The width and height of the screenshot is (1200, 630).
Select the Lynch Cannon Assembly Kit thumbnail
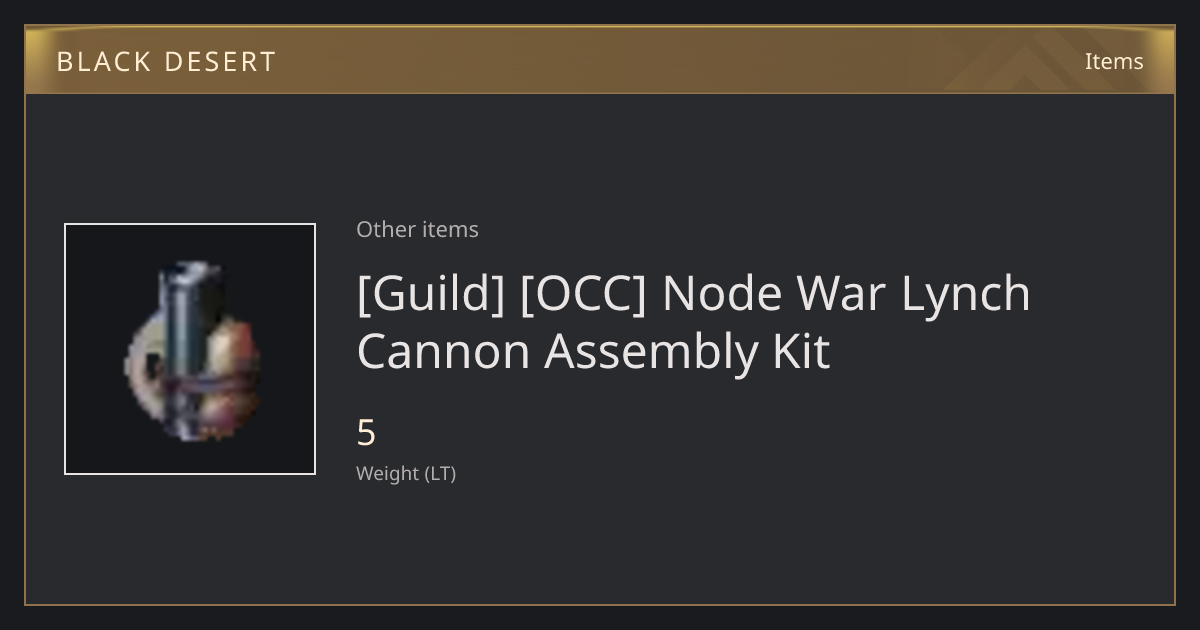(190, 349)
